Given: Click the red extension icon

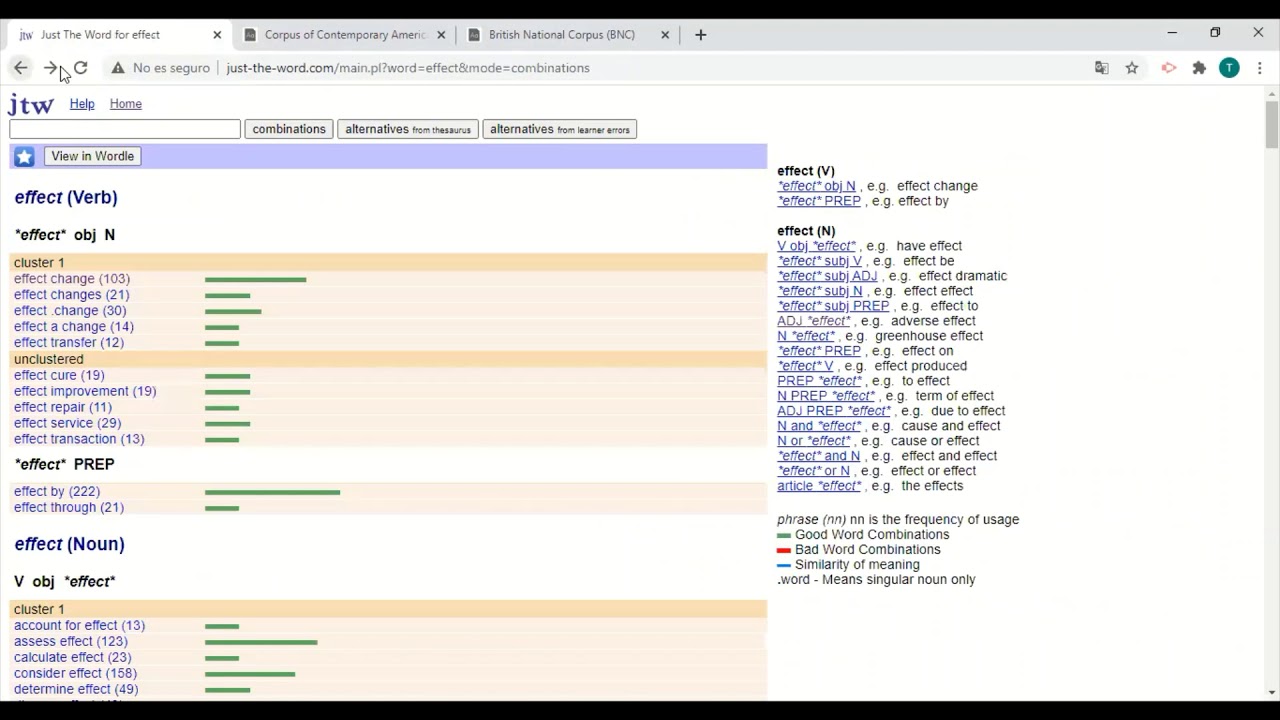Looking at the screenshot, I should pos(1168,68).
